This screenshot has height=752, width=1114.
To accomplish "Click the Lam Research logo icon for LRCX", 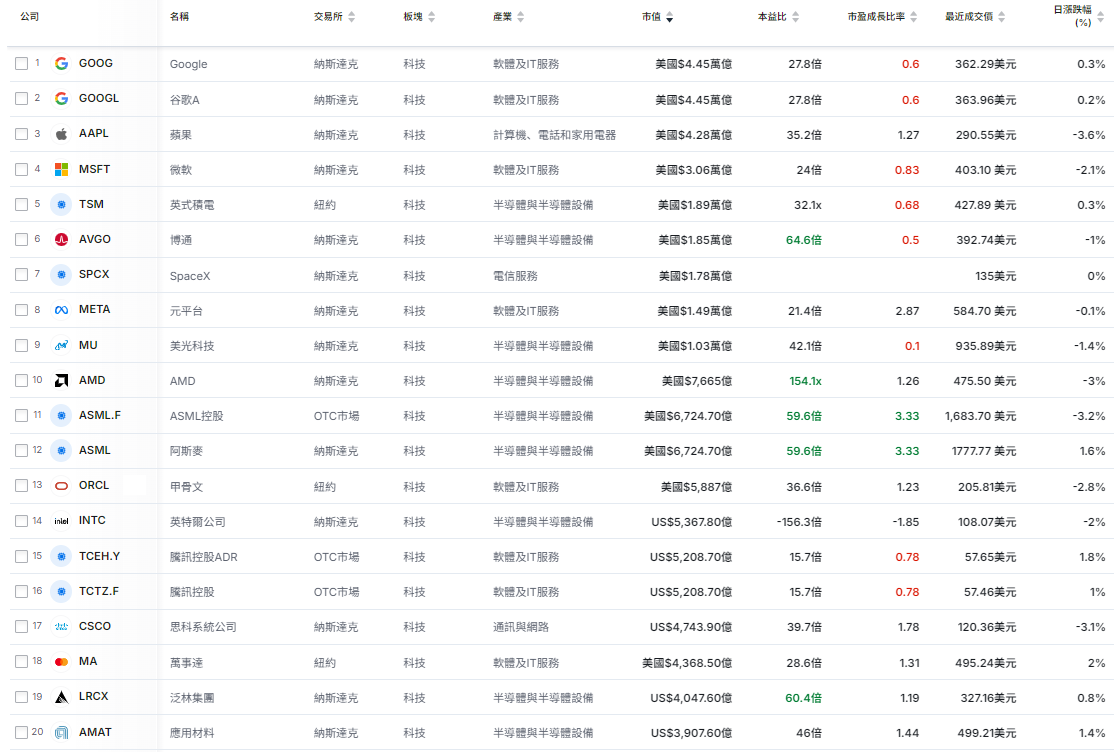I will click(62, 697).
